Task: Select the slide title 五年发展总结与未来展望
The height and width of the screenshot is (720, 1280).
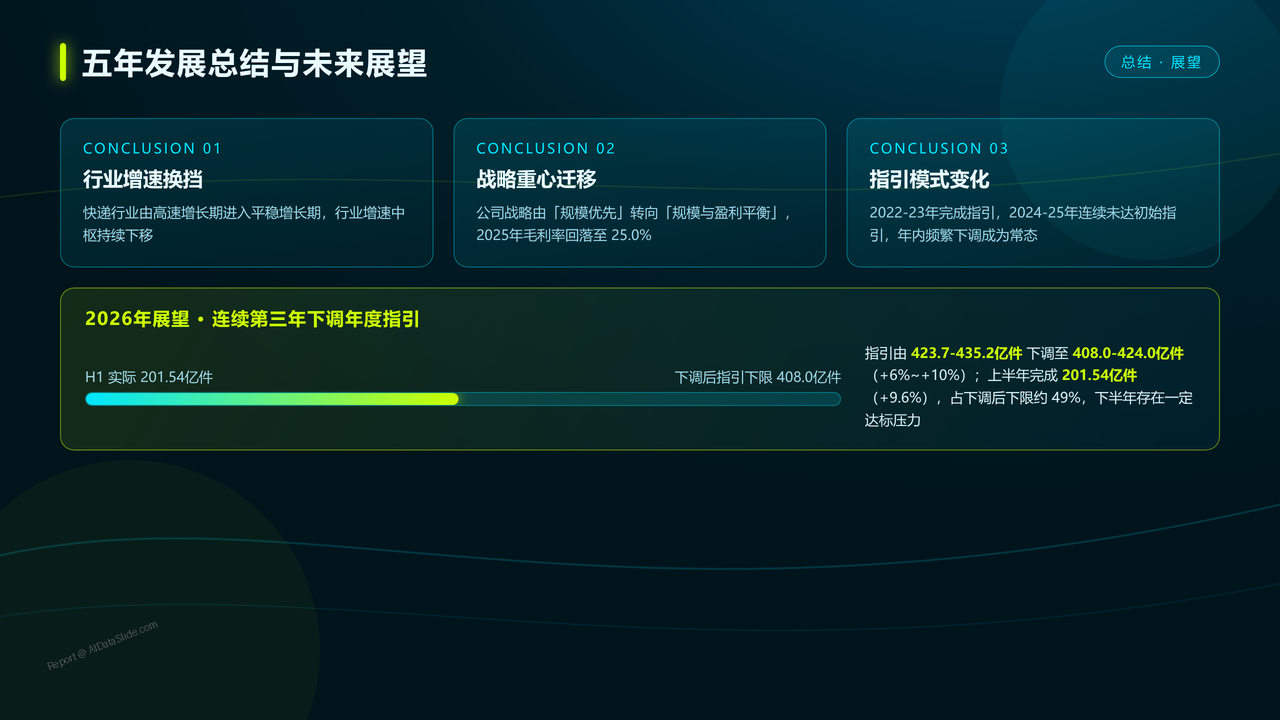Action: [x=254, y=63]
